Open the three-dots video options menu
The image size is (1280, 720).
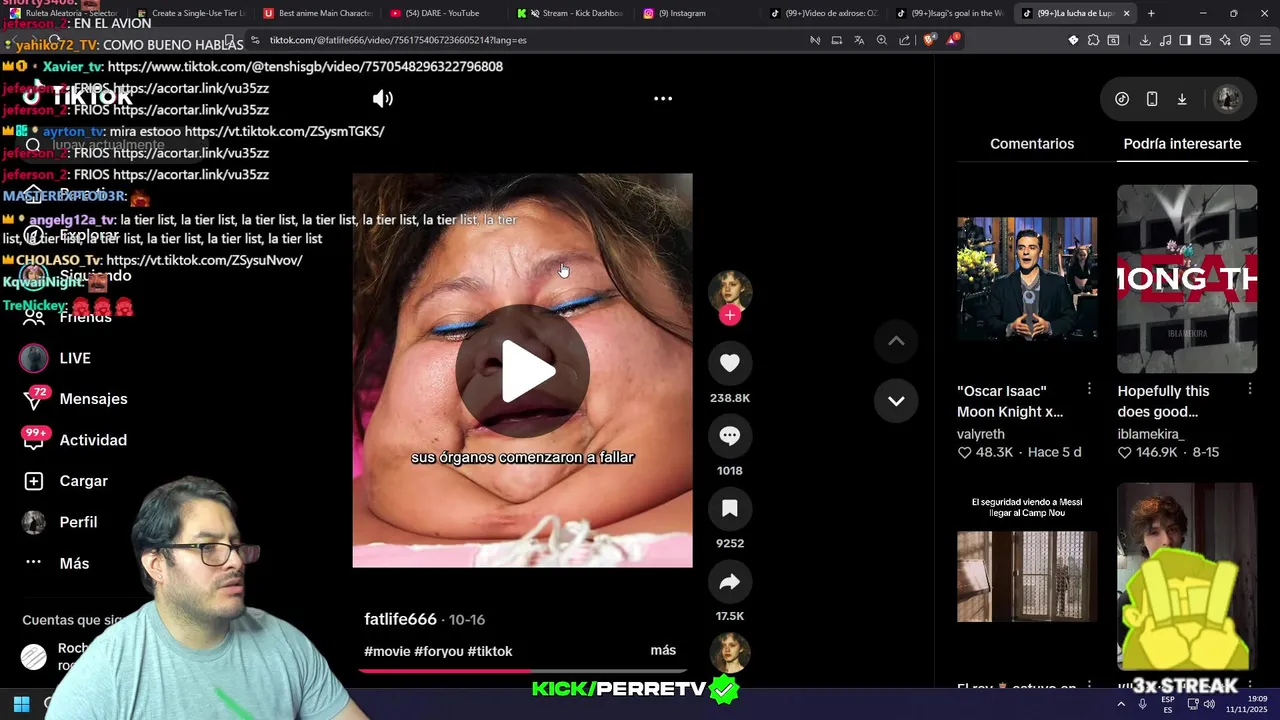[663, 99]
